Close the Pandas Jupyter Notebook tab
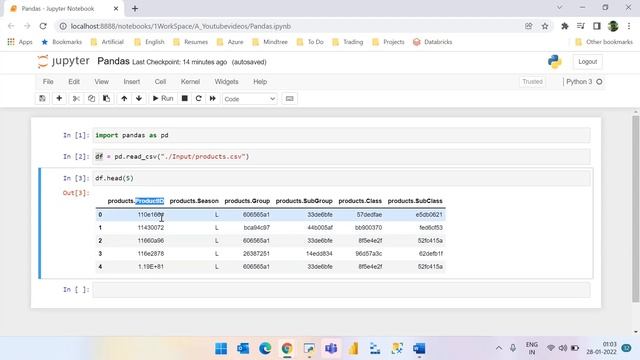 [x=116, y=8]
